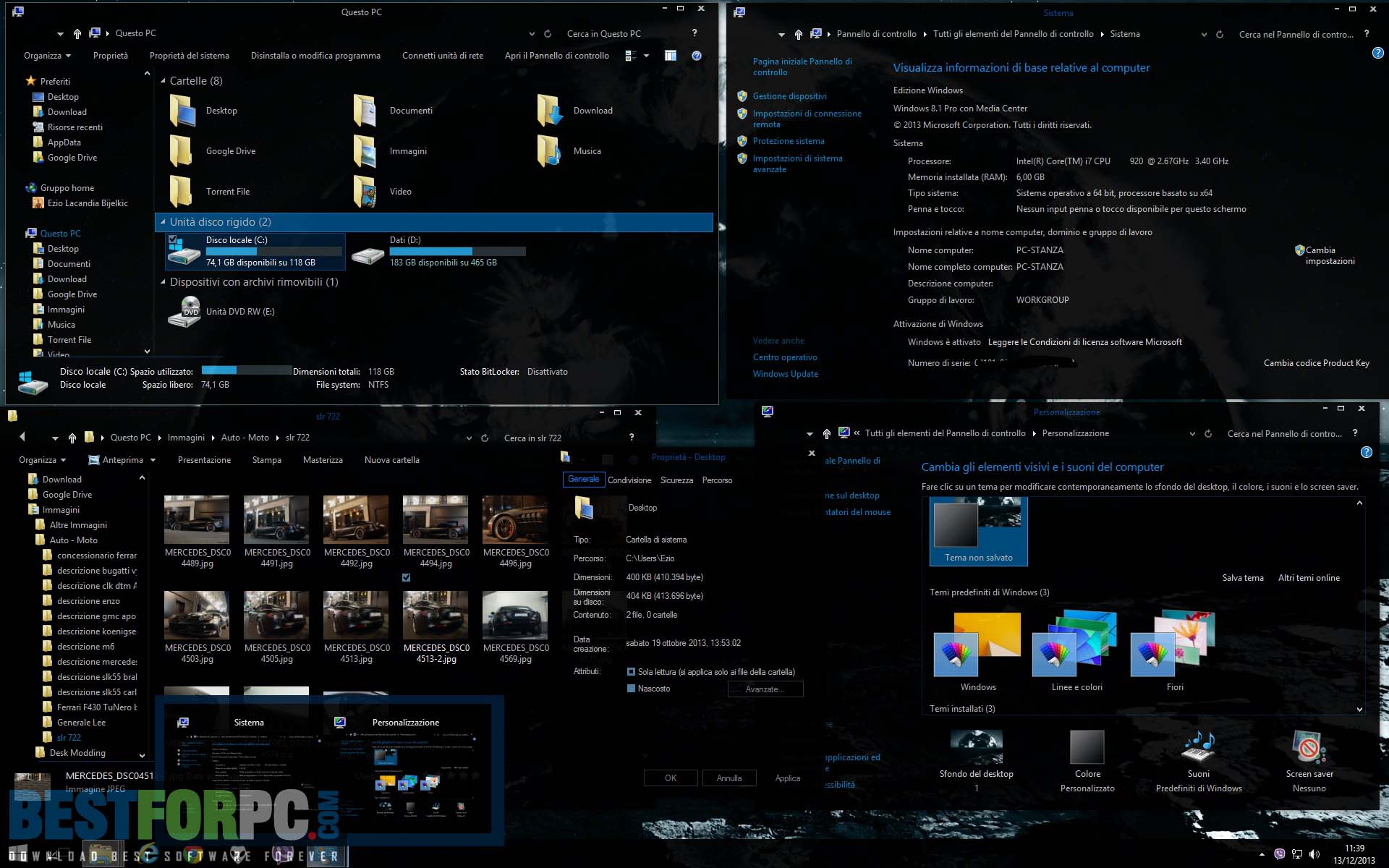
Task: Switch to the Sicurezza tab
Action: coord(677,480)
